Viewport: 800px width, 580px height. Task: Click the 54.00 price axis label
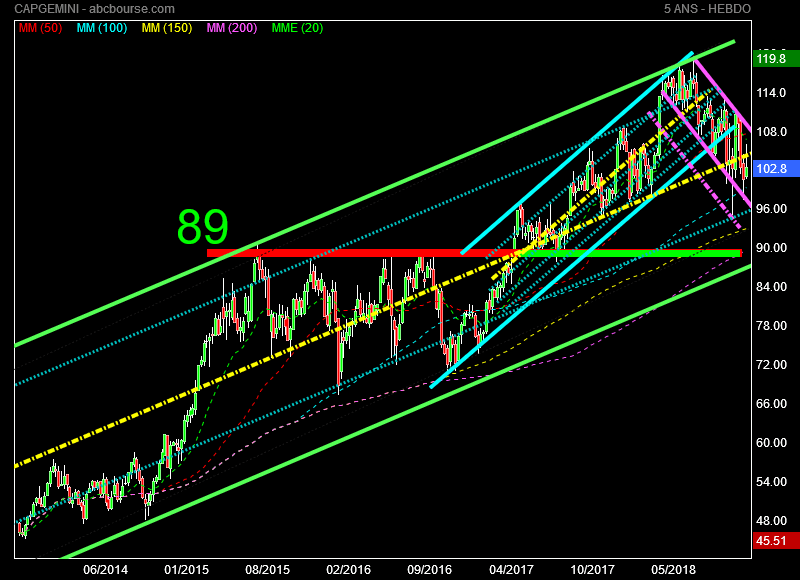[771, 482]
